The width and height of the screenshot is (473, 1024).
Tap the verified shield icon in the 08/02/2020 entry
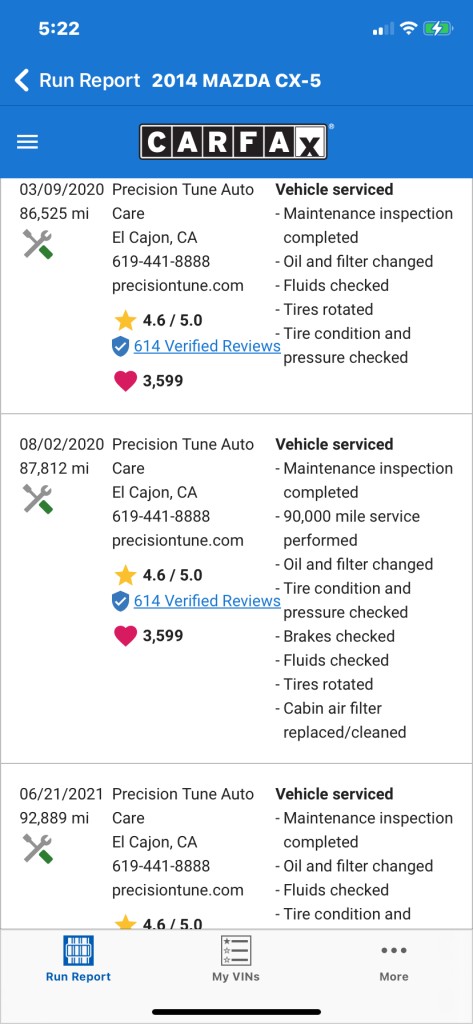point(120,601)
